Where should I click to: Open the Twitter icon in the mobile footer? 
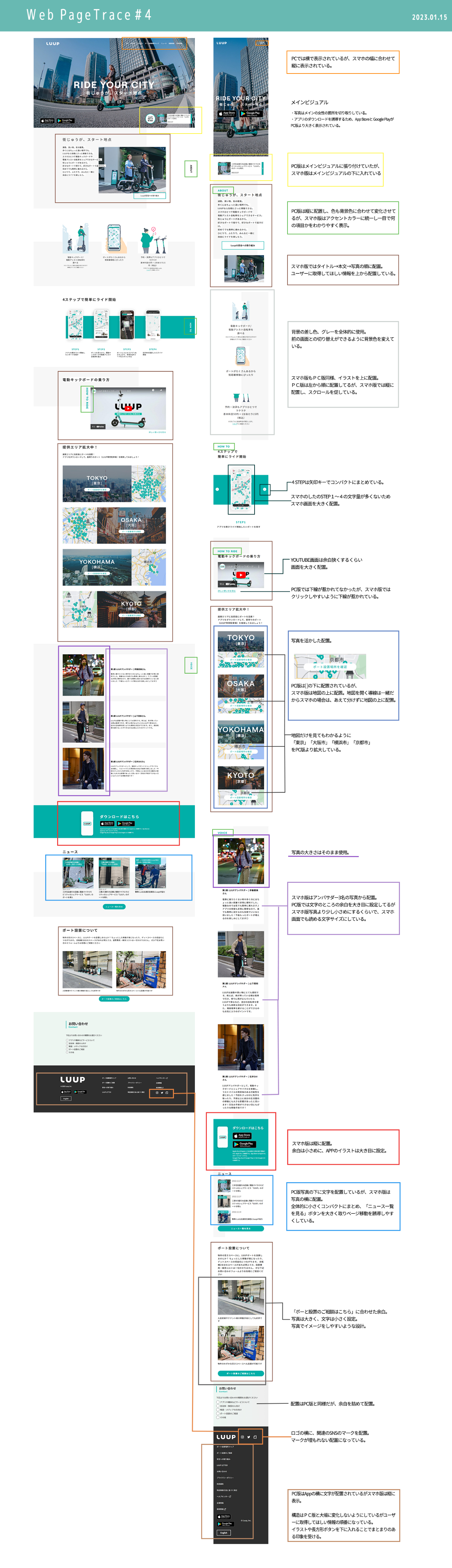[x=249, y=1437]
